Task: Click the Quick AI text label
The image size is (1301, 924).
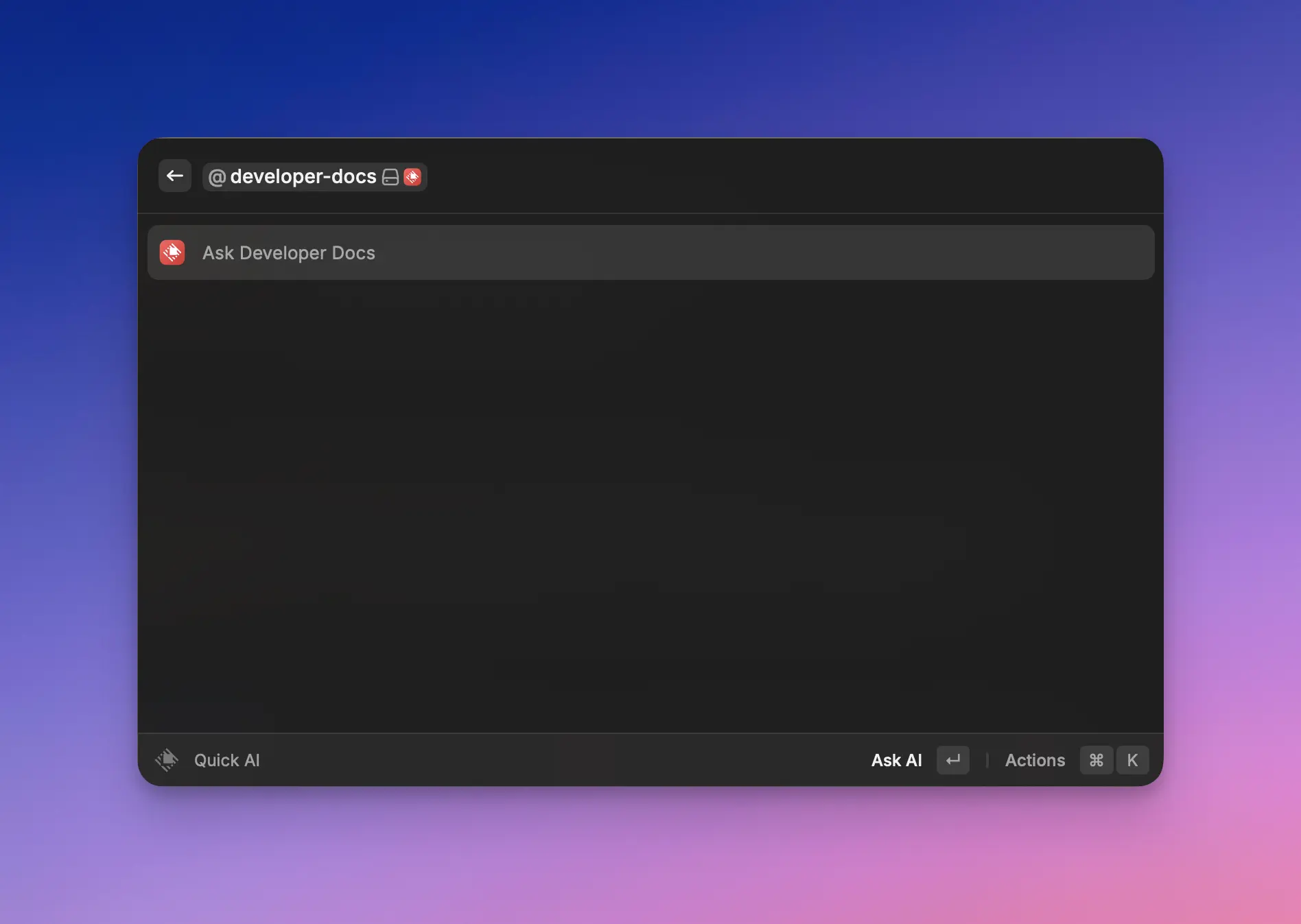Action: 226,760
